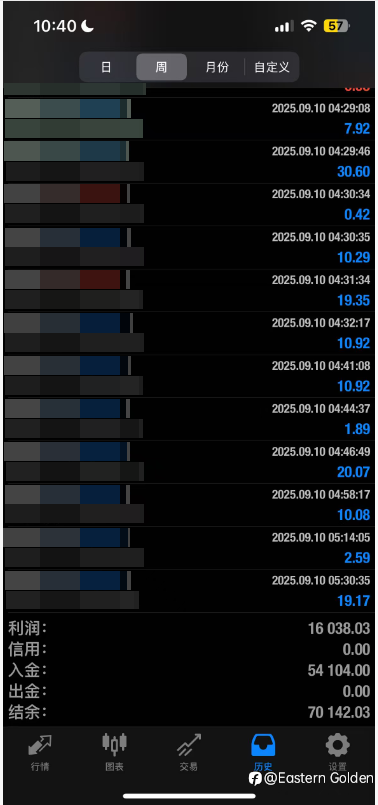
Task: Tap the 入金 (Deposit) label
Action: coord(27,670)
